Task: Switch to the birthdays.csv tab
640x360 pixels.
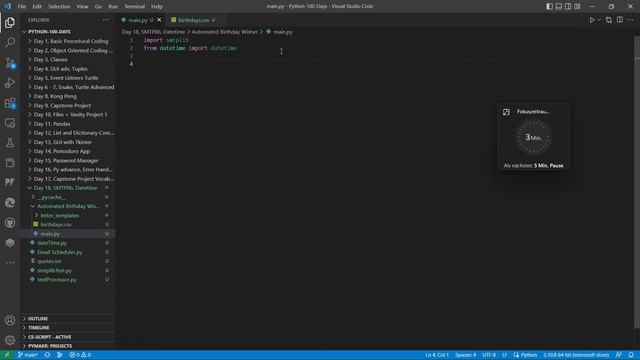Action: click(193, 20)
